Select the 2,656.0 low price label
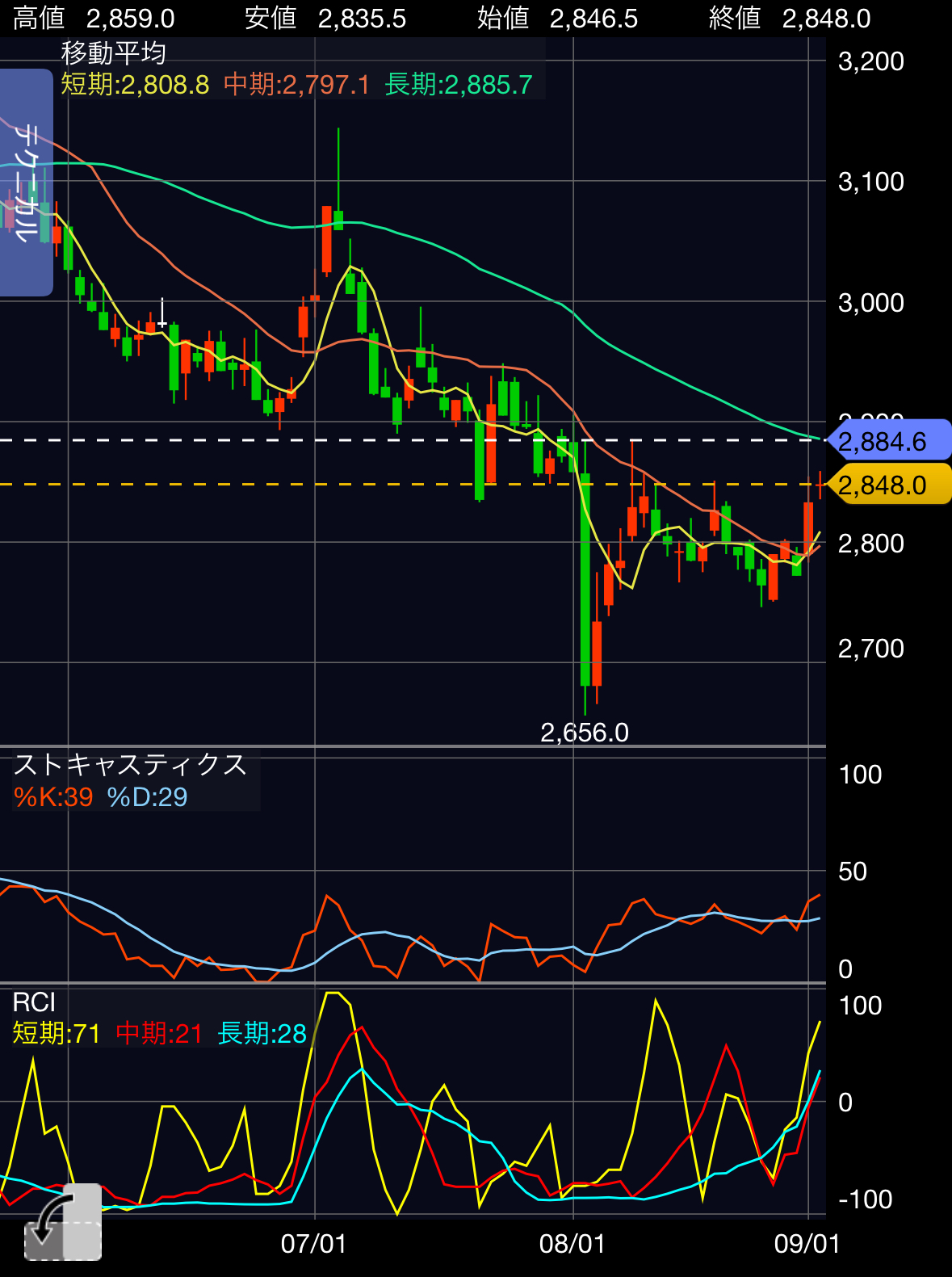This screenshot has width=952, height=1277. point(584,732)
